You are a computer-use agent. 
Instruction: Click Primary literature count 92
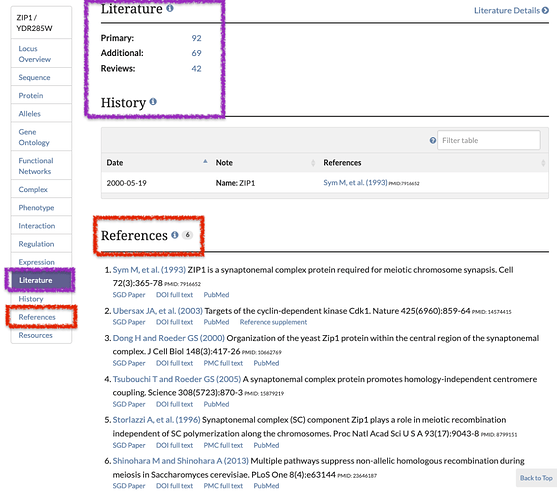coord(196,38)
